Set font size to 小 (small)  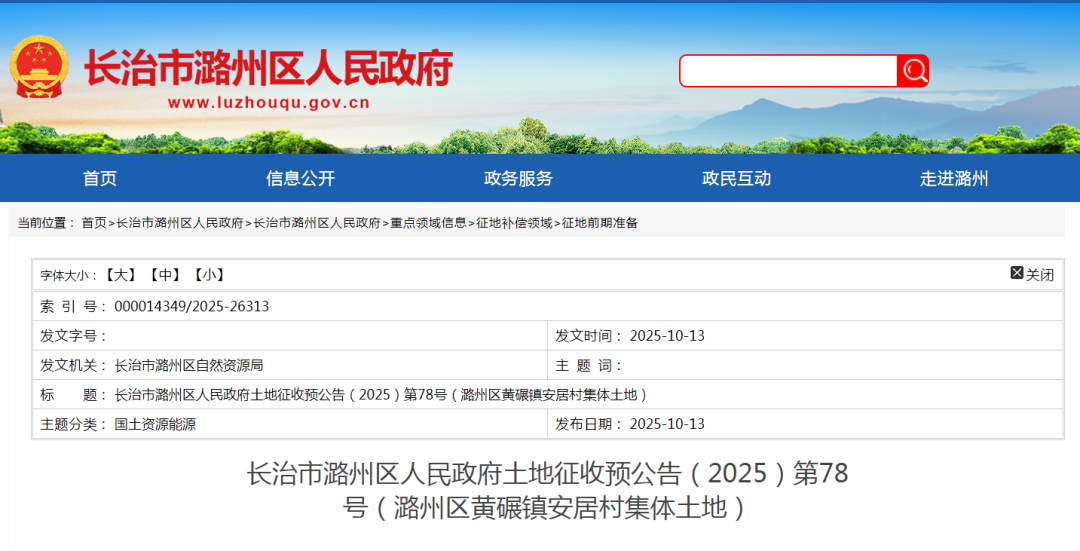pos(209,275)
